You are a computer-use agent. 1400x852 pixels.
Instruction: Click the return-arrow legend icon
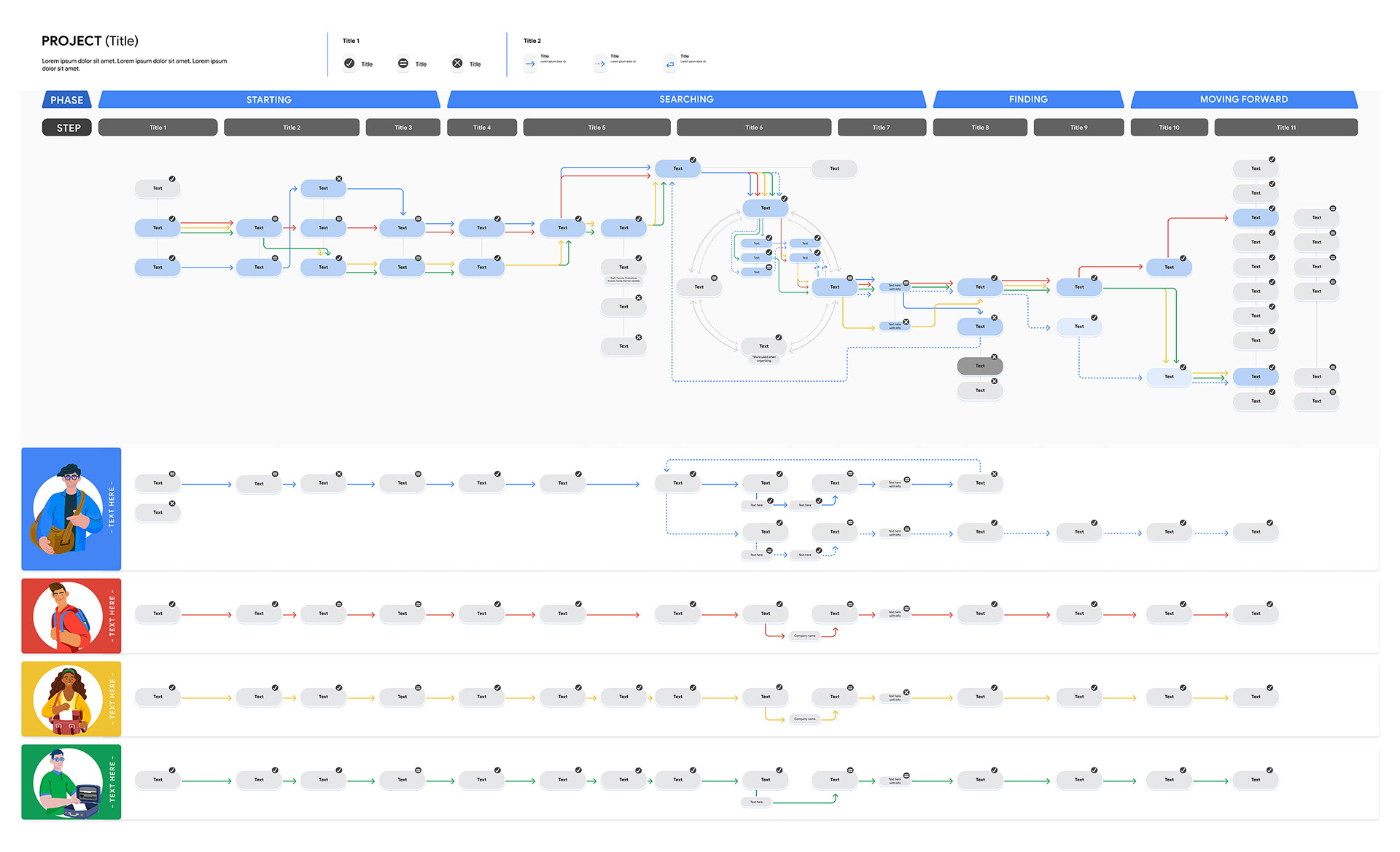click(670, 64)
